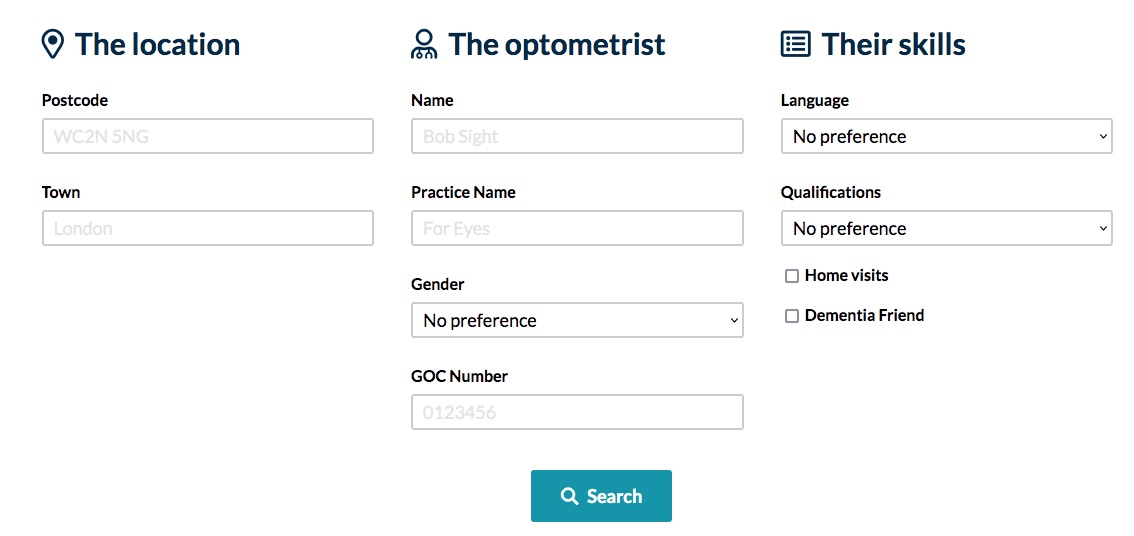Enable the Home visits checkbox
1134x536 pixels.
pos(792,276)
